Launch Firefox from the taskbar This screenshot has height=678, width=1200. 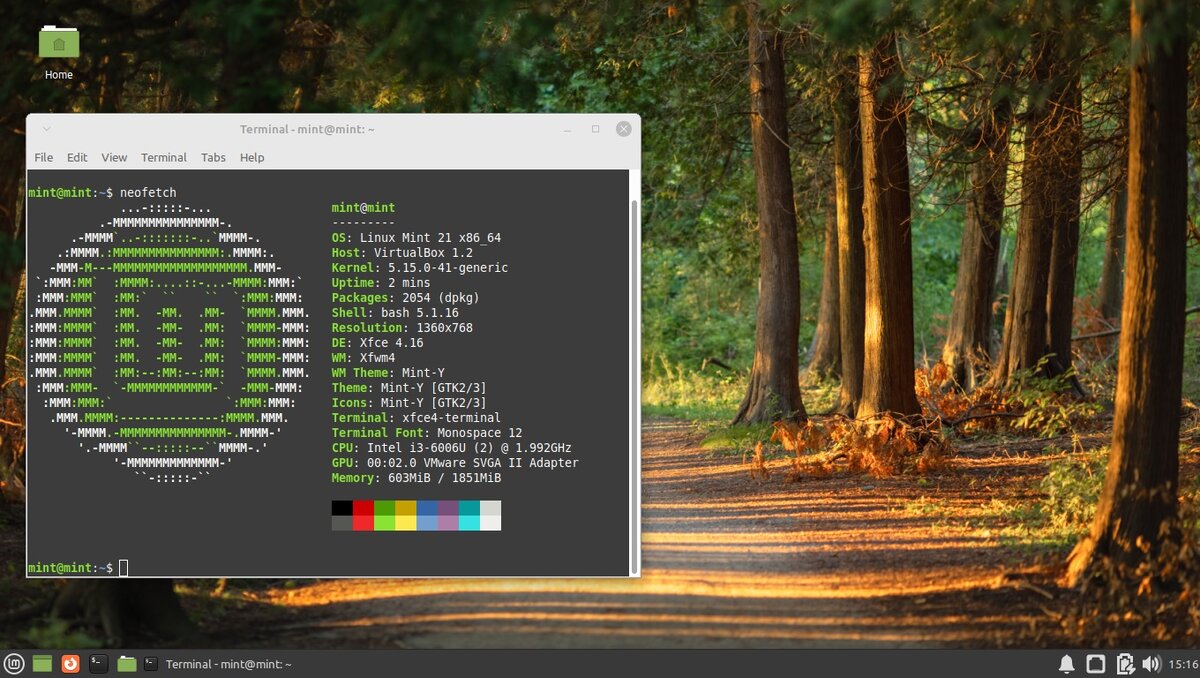coord(70,663)
